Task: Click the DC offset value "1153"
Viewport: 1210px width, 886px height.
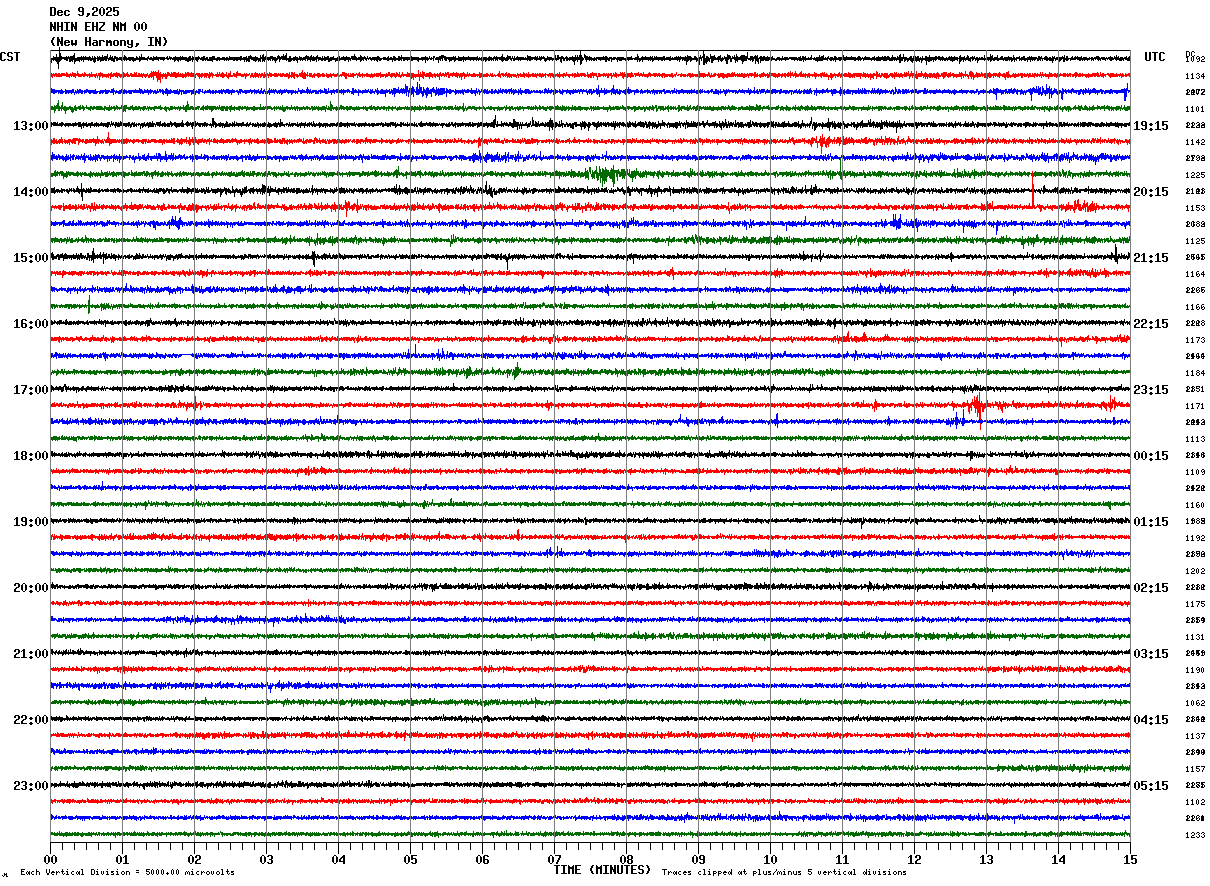Action: (1195, 208)
